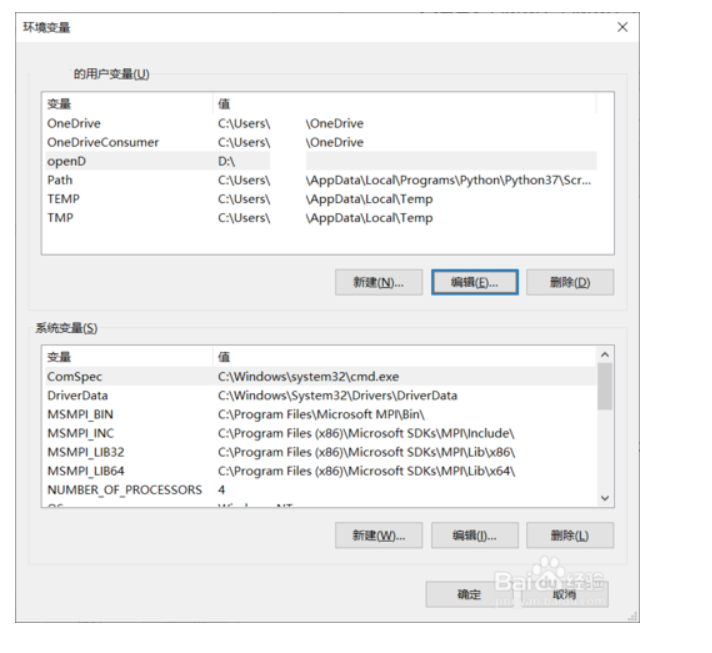Select the TMP user variable
712x653 pixels.
click(x=321, y=218)
